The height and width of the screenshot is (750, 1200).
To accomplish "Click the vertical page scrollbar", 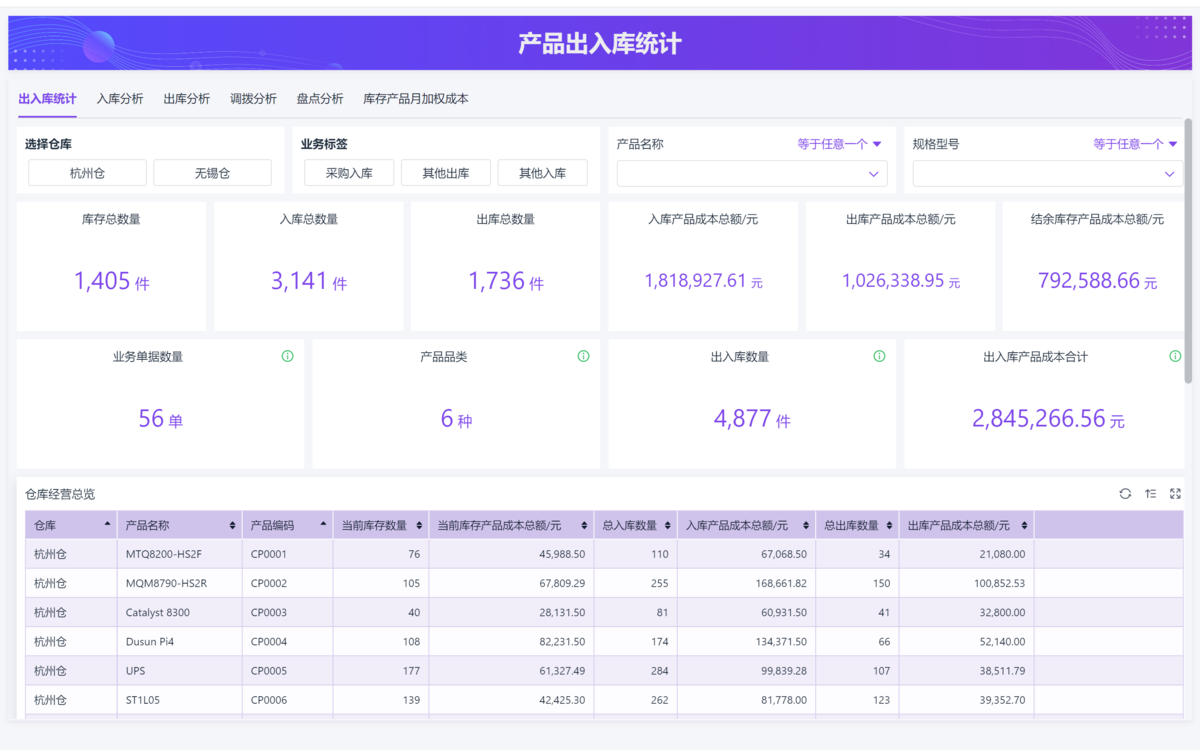I will (1188, 250).
